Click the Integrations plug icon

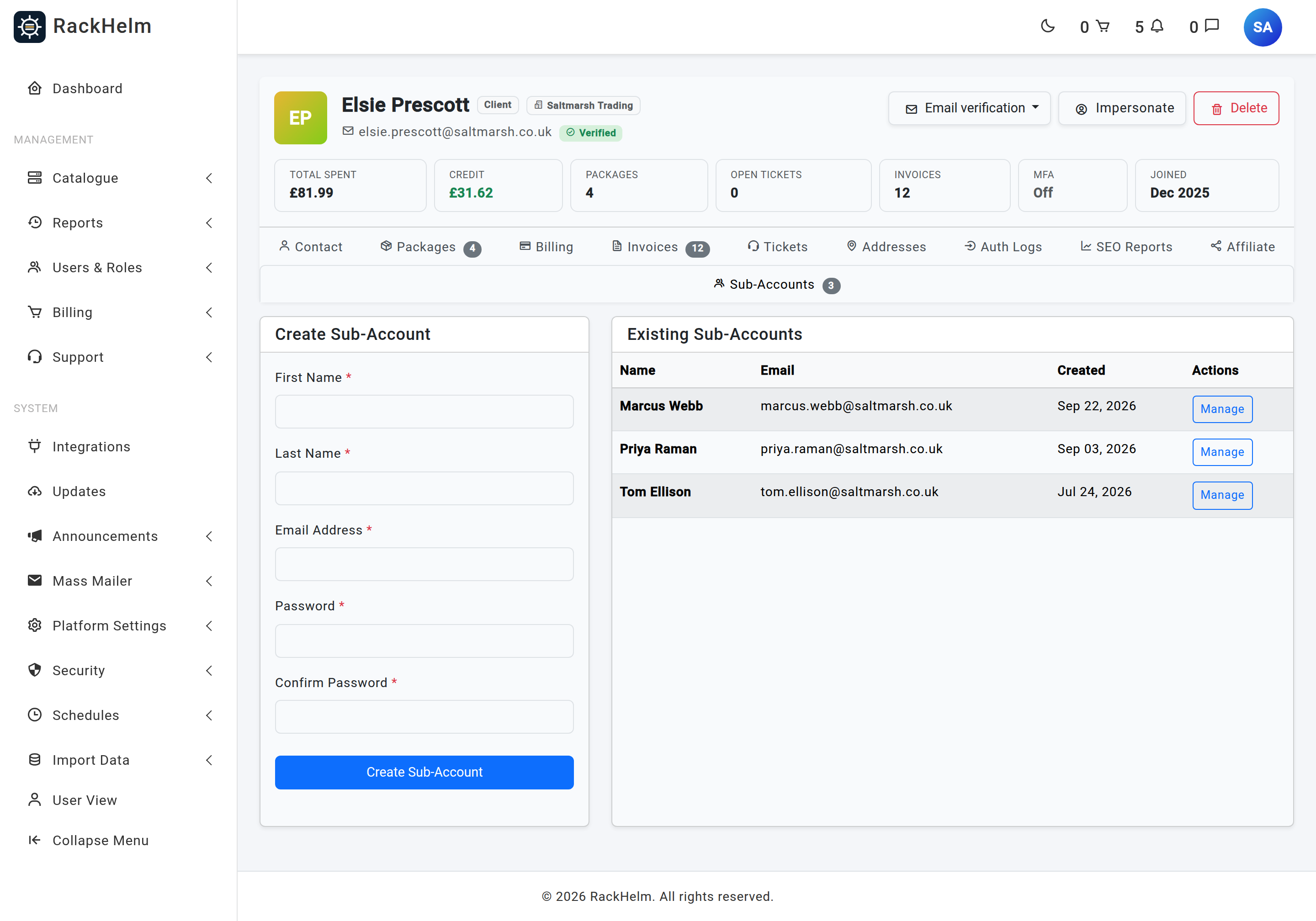coord(35,446)
